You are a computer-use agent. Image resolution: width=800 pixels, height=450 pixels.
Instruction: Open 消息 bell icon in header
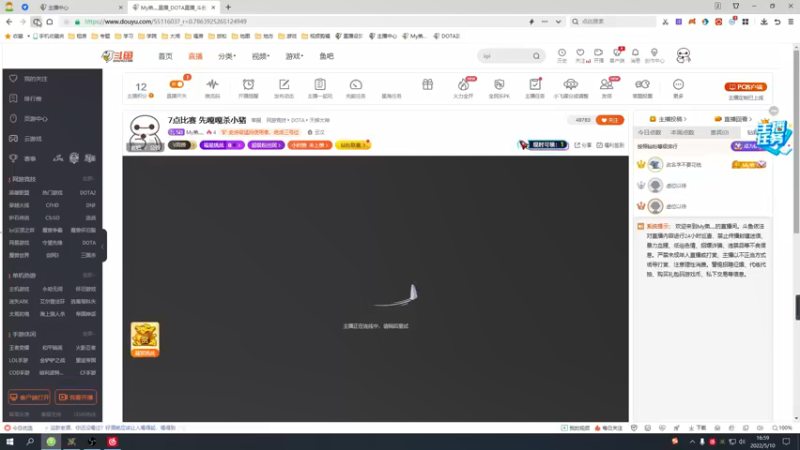pos(635,55)
